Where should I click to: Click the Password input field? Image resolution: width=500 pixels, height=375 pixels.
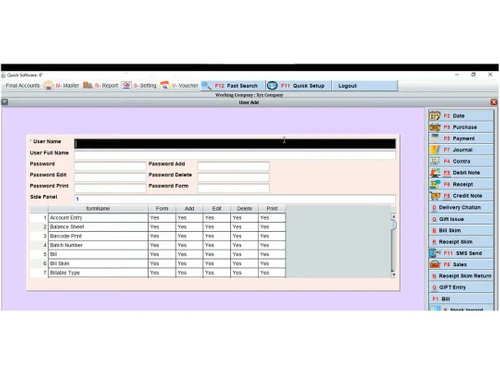pos(110,166)
